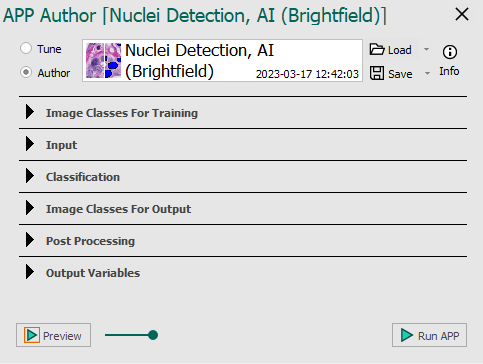Select the Author radio button
This screenshot has width=483, height=364.
click(x=26, y=72)
